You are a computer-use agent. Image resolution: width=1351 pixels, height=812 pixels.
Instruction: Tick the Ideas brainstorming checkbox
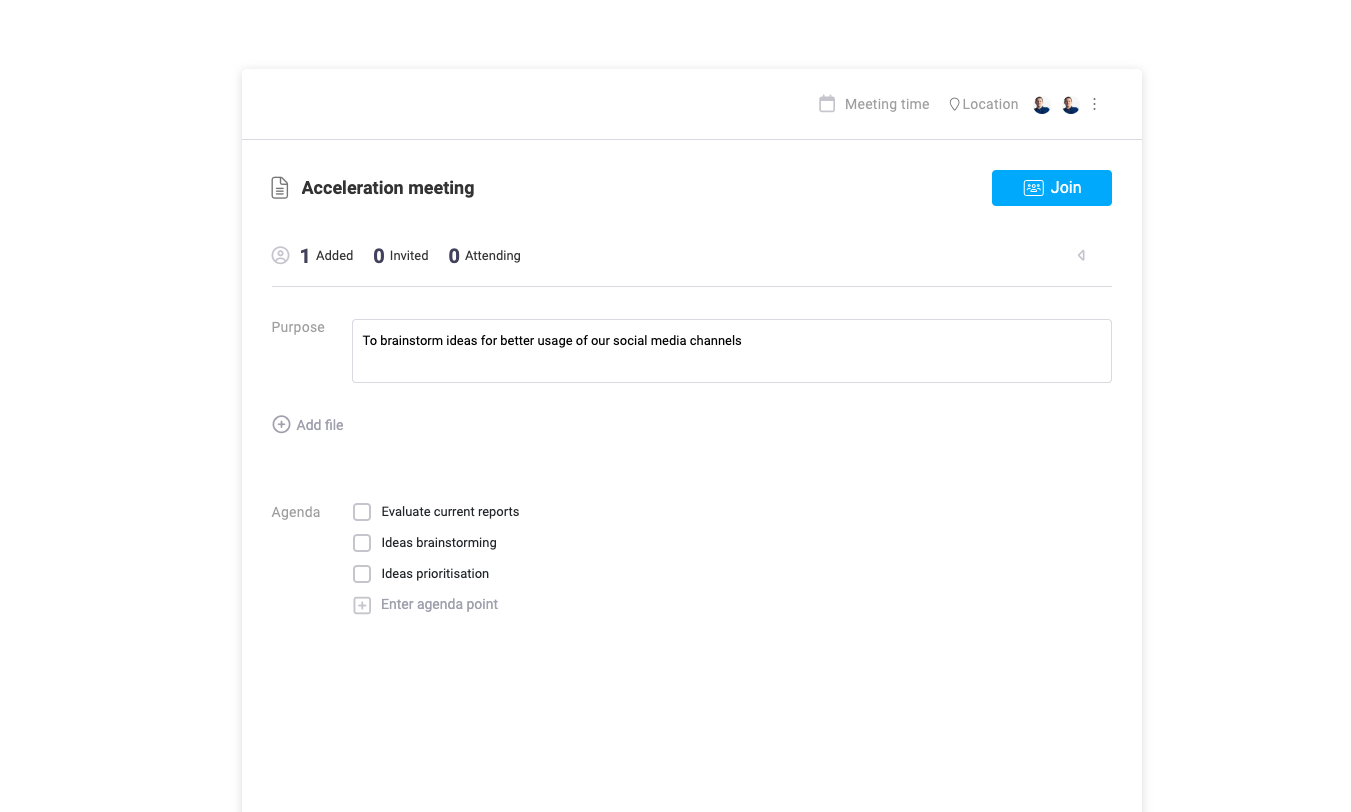point(362,543)
